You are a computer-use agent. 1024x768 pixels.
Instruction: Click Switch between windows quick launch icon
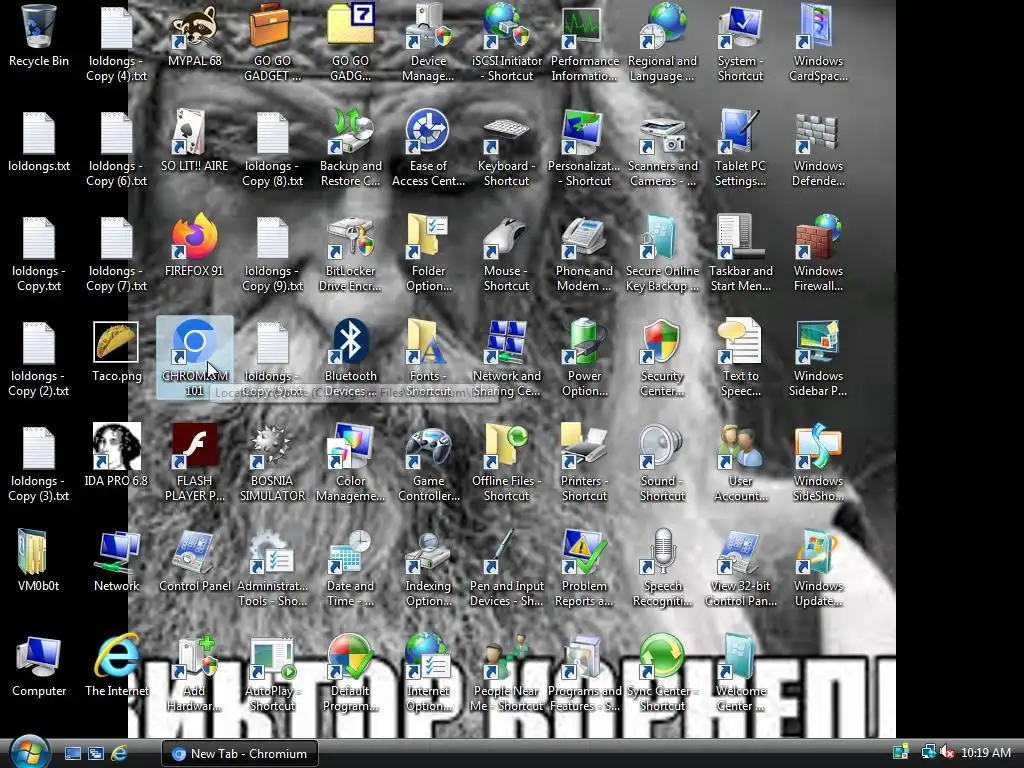pos(95,754)
